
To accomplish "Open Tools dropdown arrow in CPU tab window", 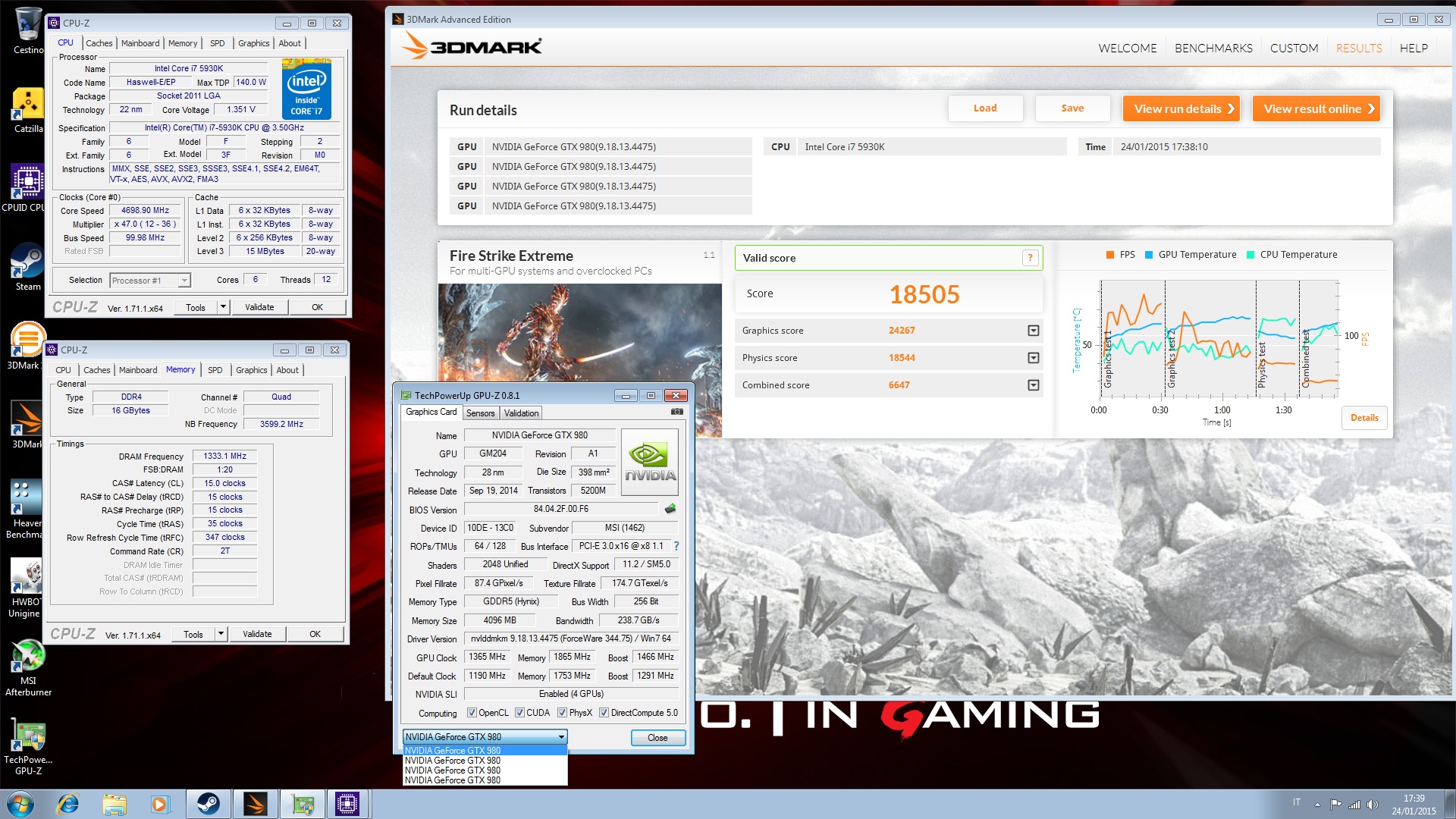I will click(223, 307).
